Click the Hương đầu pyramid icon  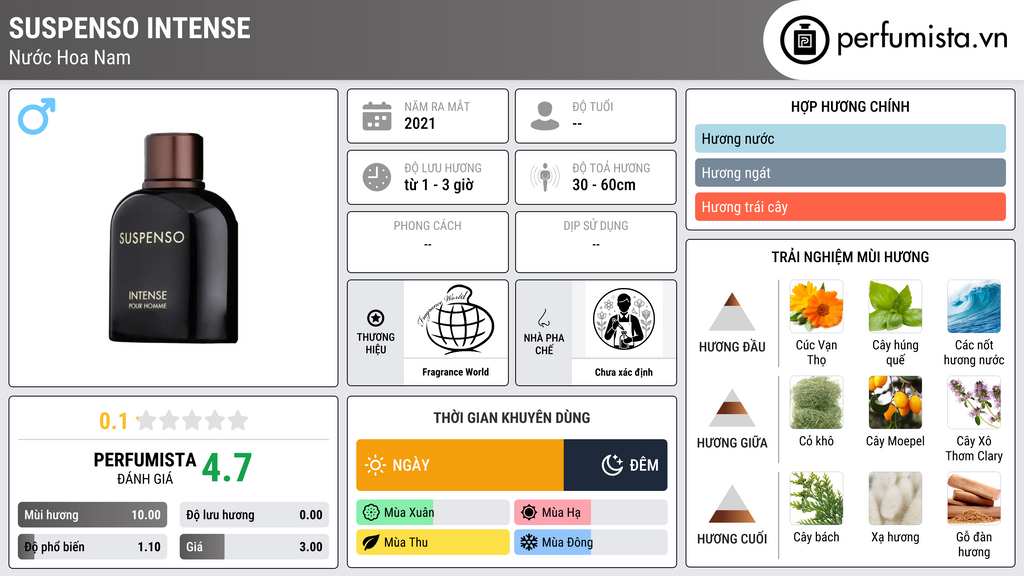(732, 312)
